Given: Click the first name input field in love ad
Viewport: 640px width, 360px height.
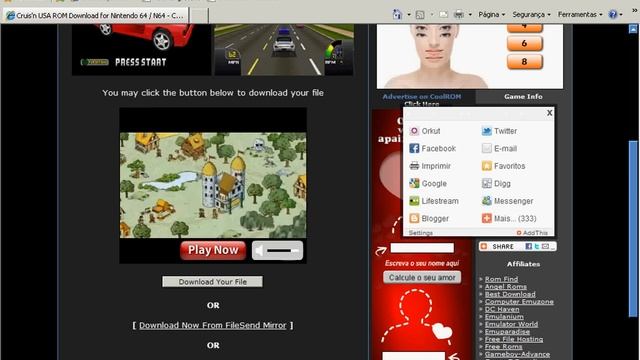Looking at the screenshot, I should point(422,248).
